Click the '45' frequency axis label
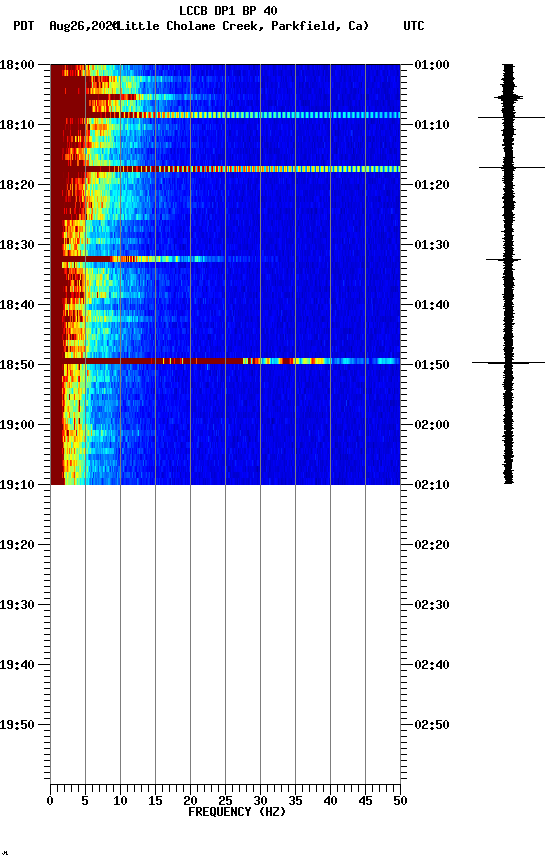552x864 pixels. pyautogui.click(x=365, y=801)
